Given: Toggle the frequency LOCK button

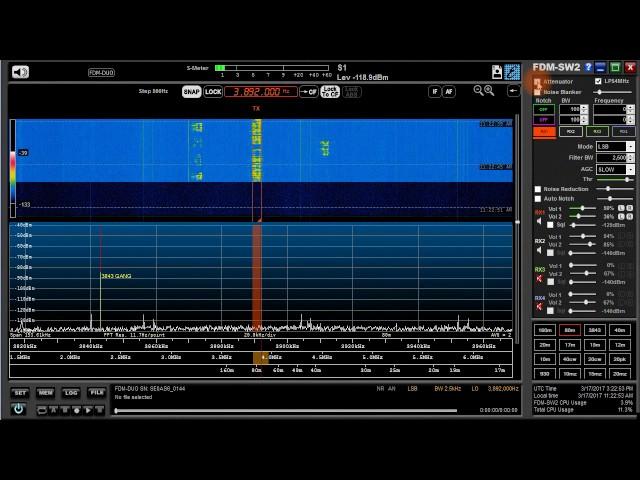Looking at the screenshot, I should coord(213,91).
